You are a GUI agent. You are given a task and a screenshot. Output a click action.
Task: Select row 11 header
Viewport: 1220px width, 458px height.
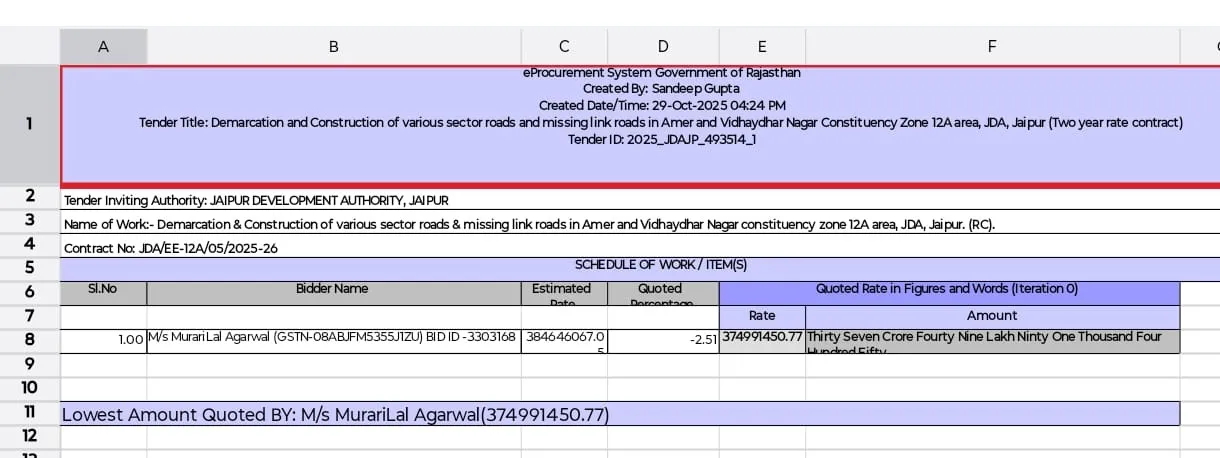pyautogui.click(x=29, y=412)
